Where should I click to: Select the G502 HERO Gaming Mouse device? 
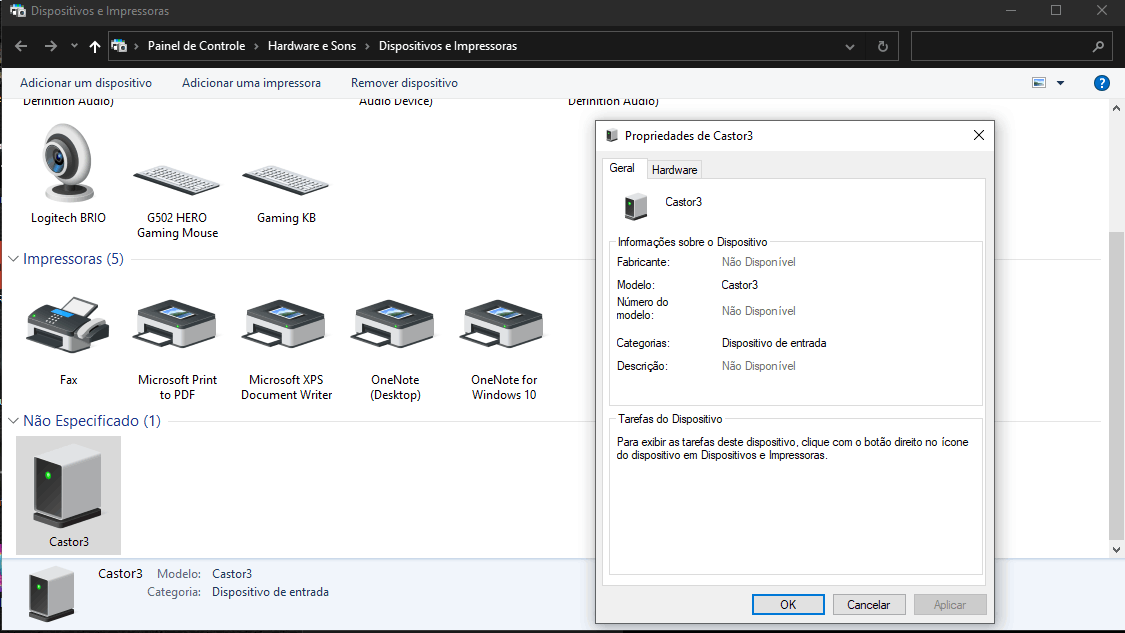176,180
